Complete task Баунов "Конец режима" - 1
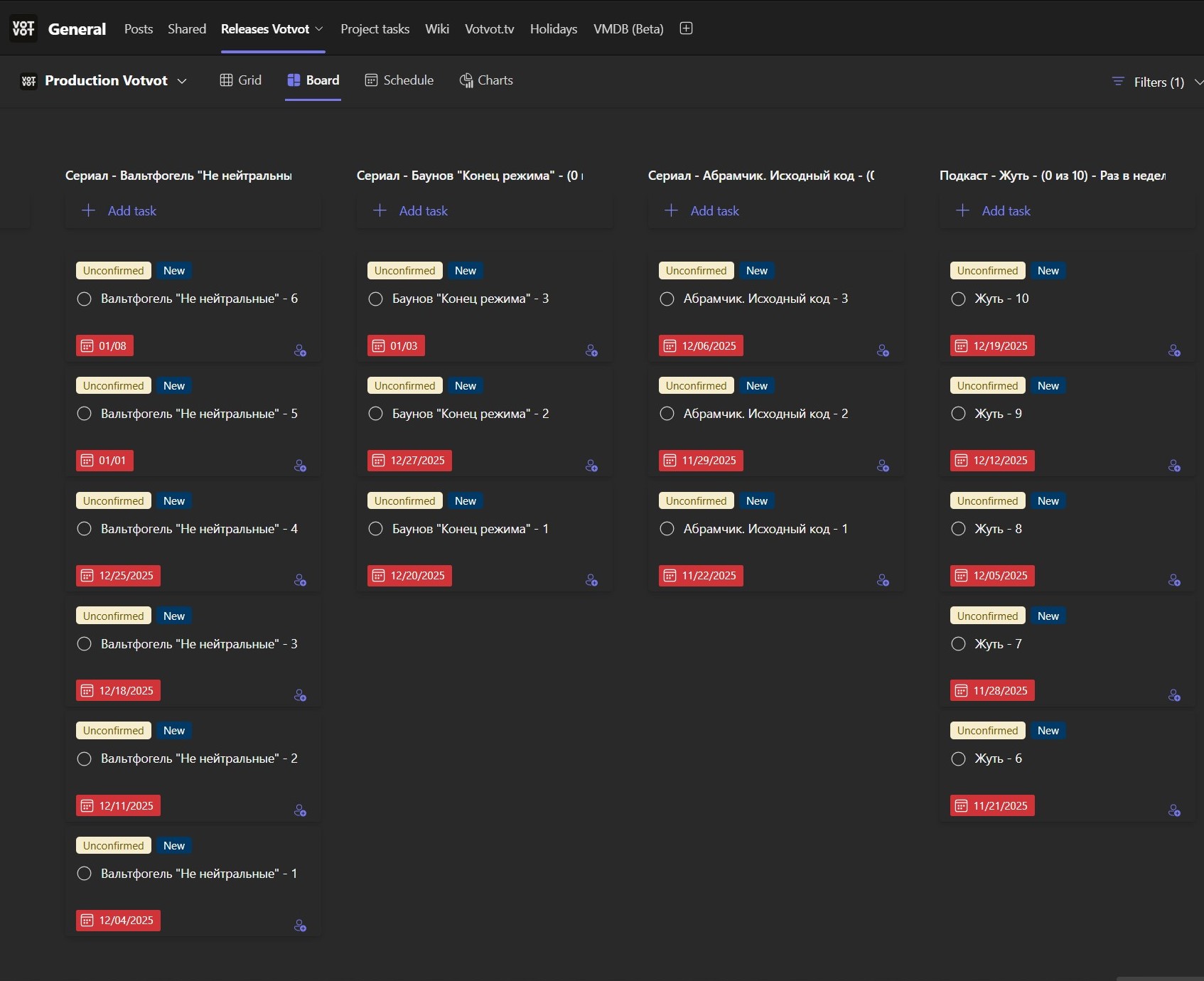This screenshot has height=981, width=1204. point(376,529)
